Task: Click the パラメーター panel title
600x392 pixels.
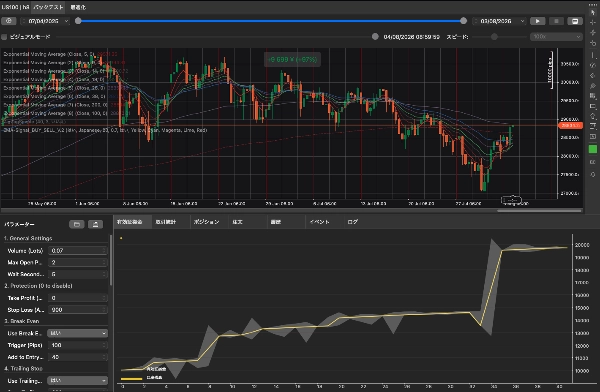Action: point(19,224)
